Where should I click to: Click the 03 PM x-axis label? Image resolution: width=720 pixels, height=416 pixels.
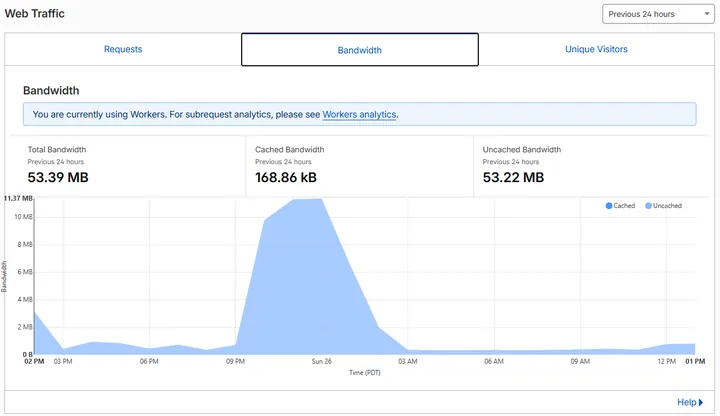(63, 361)
